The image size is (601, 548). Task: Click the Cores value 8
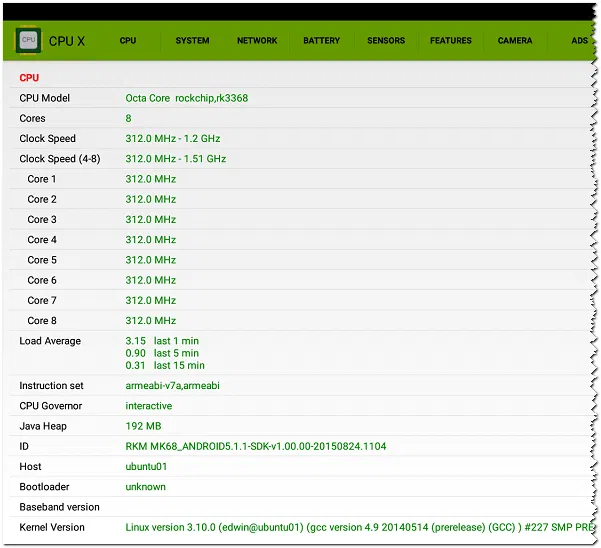(128, 118)
